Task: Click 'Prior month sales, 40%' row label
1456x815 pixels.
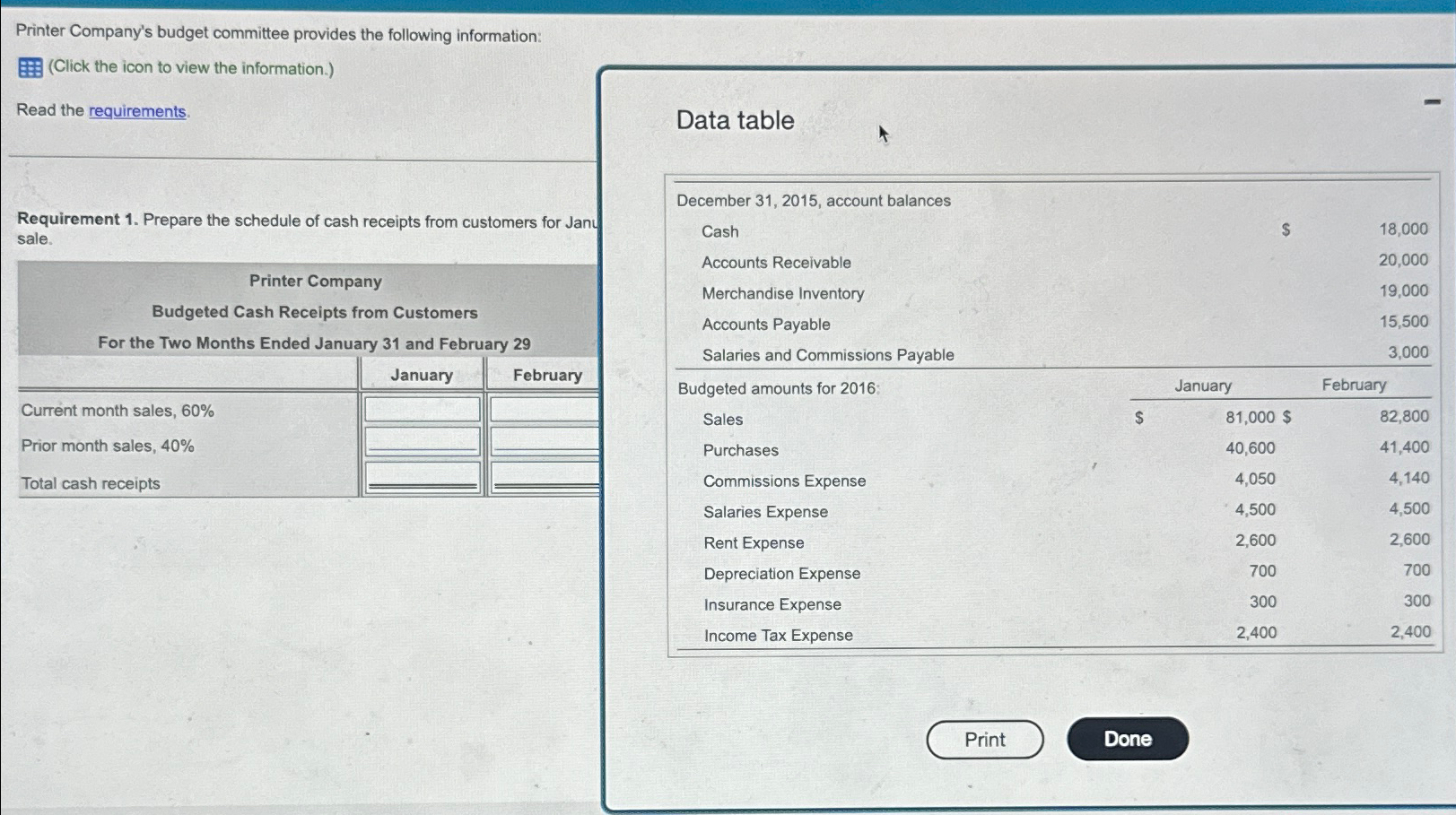Action: 108,446
